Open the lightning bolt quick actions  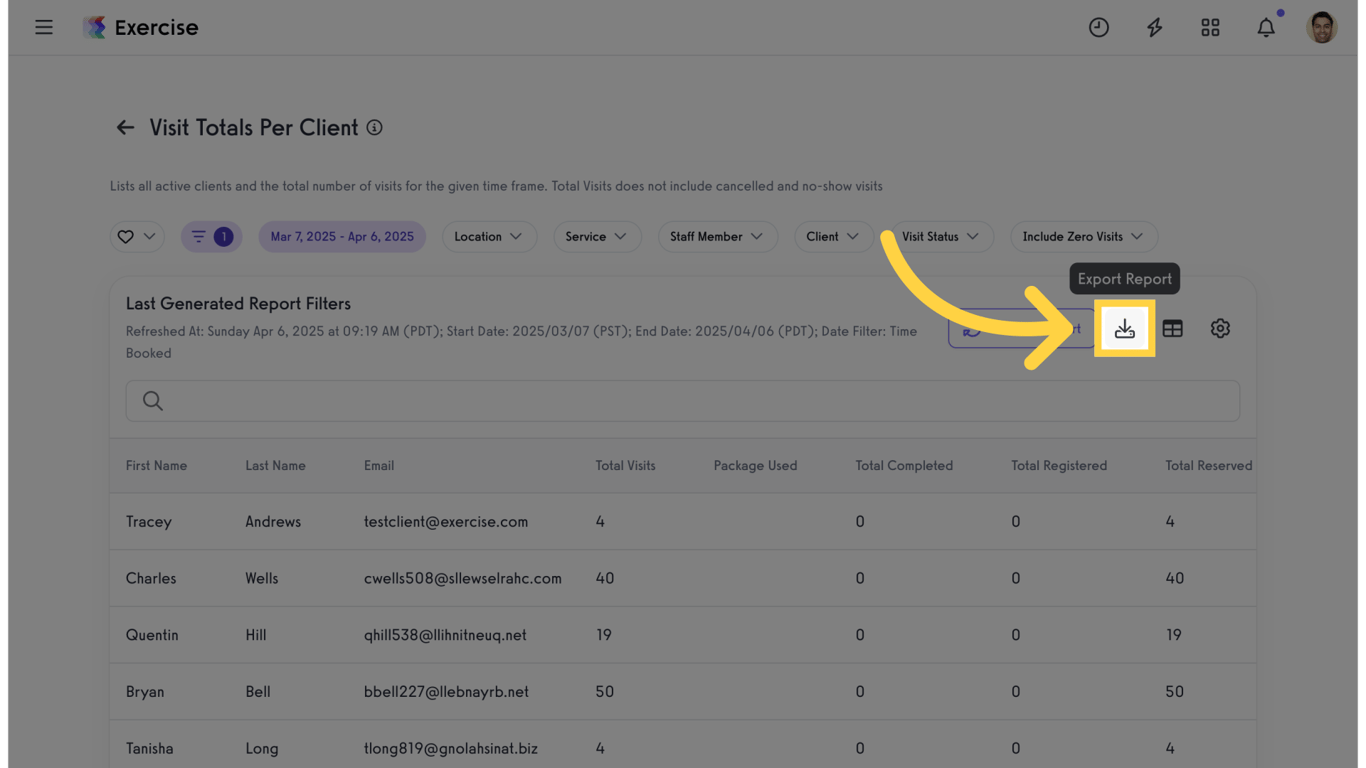(1155, 27)
